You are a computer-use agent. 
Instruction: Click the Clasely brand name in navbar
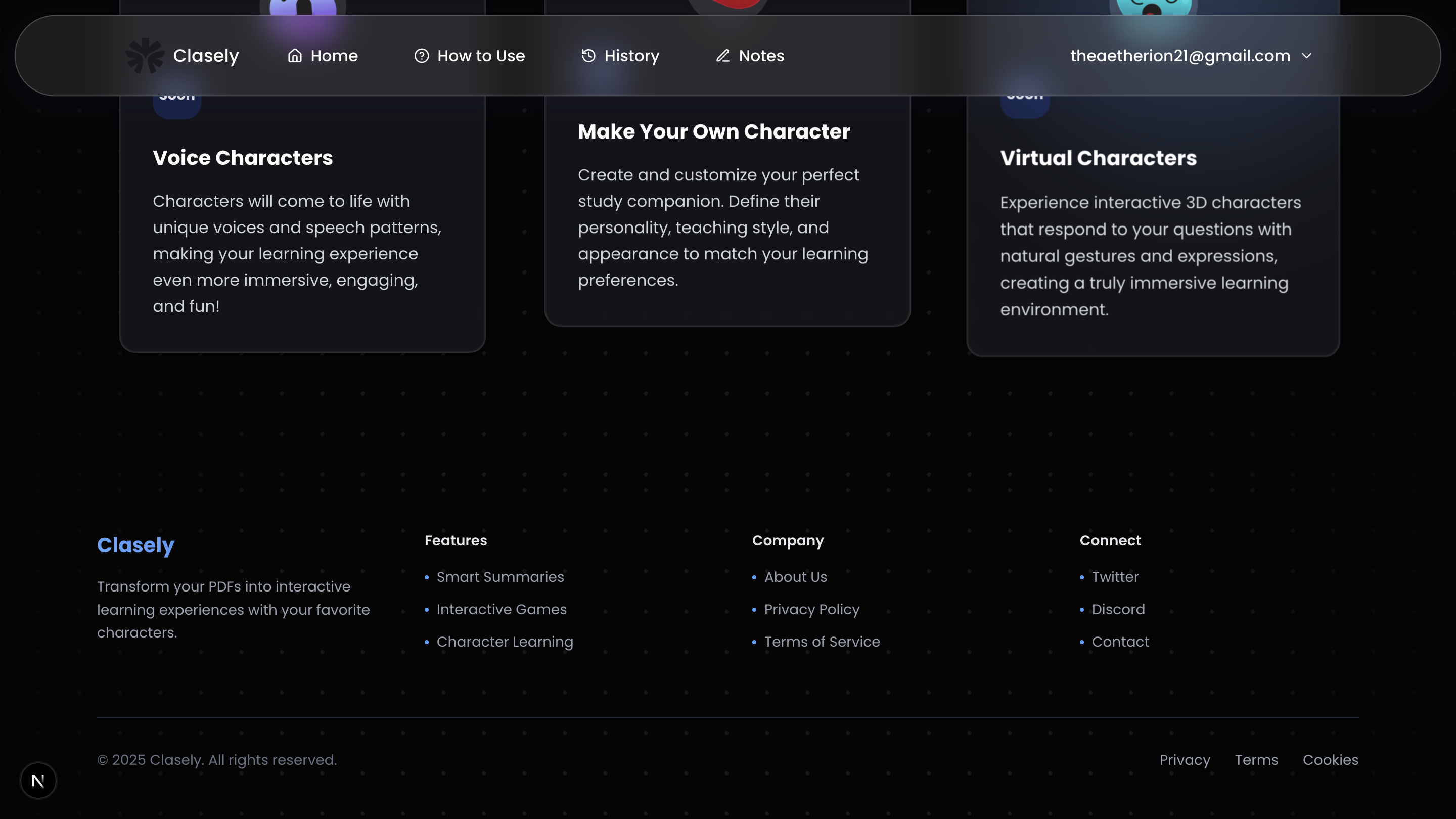pos(206,56)
